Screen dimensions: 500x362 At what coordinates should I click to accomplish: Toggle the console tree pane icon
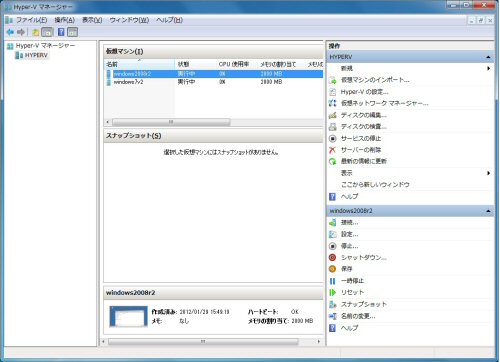tap(47, 32)
